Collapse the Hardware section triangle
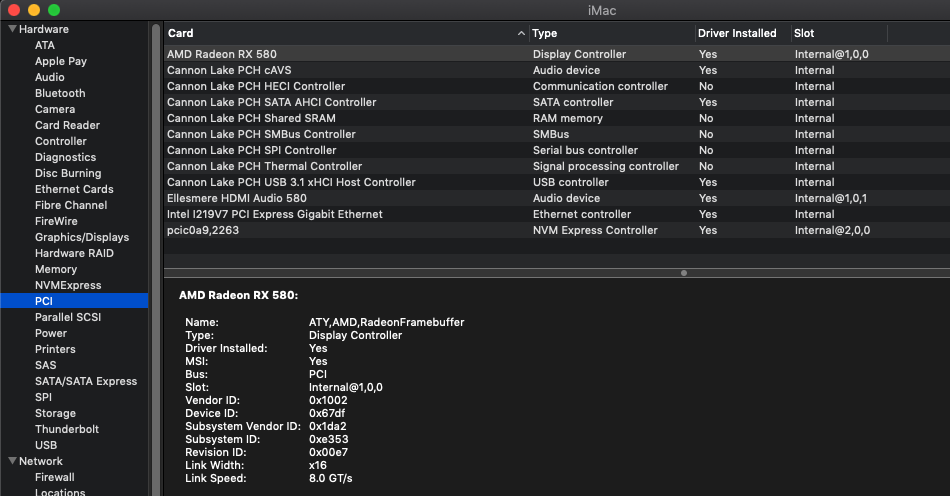The height and width of the screenshot is (496, 950). 12,28
